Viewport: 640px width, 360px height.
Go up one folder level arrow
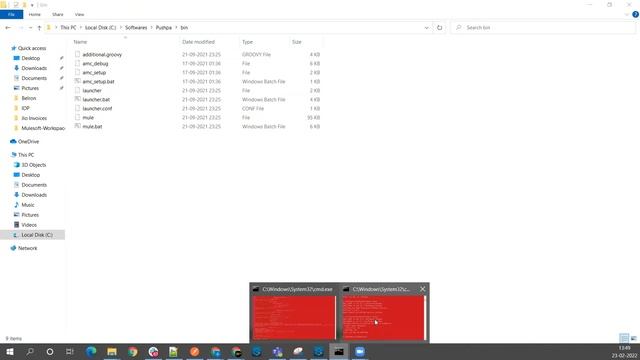tap(39, 28)
